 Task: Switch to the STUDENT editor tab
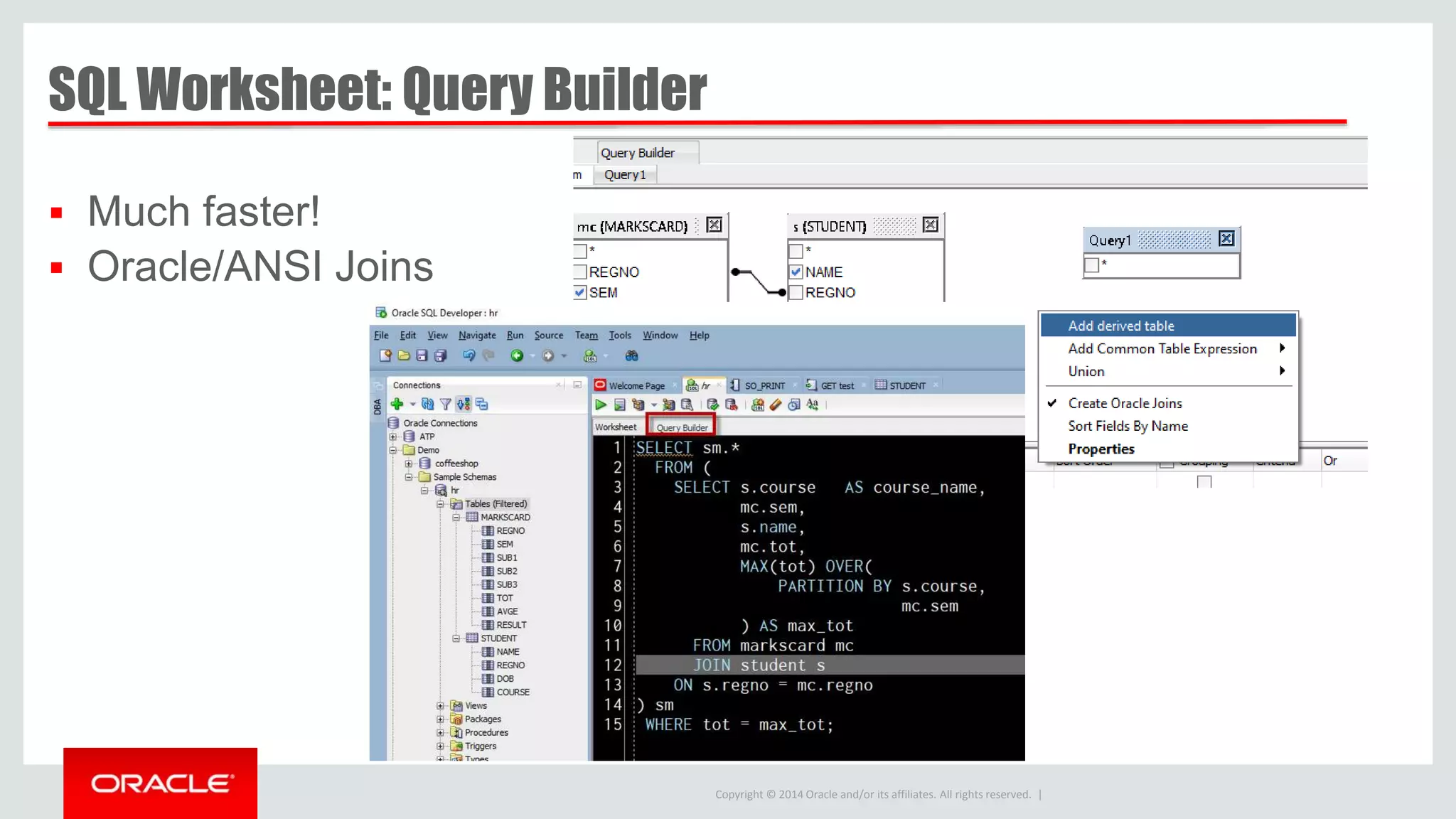coord(907,385)
